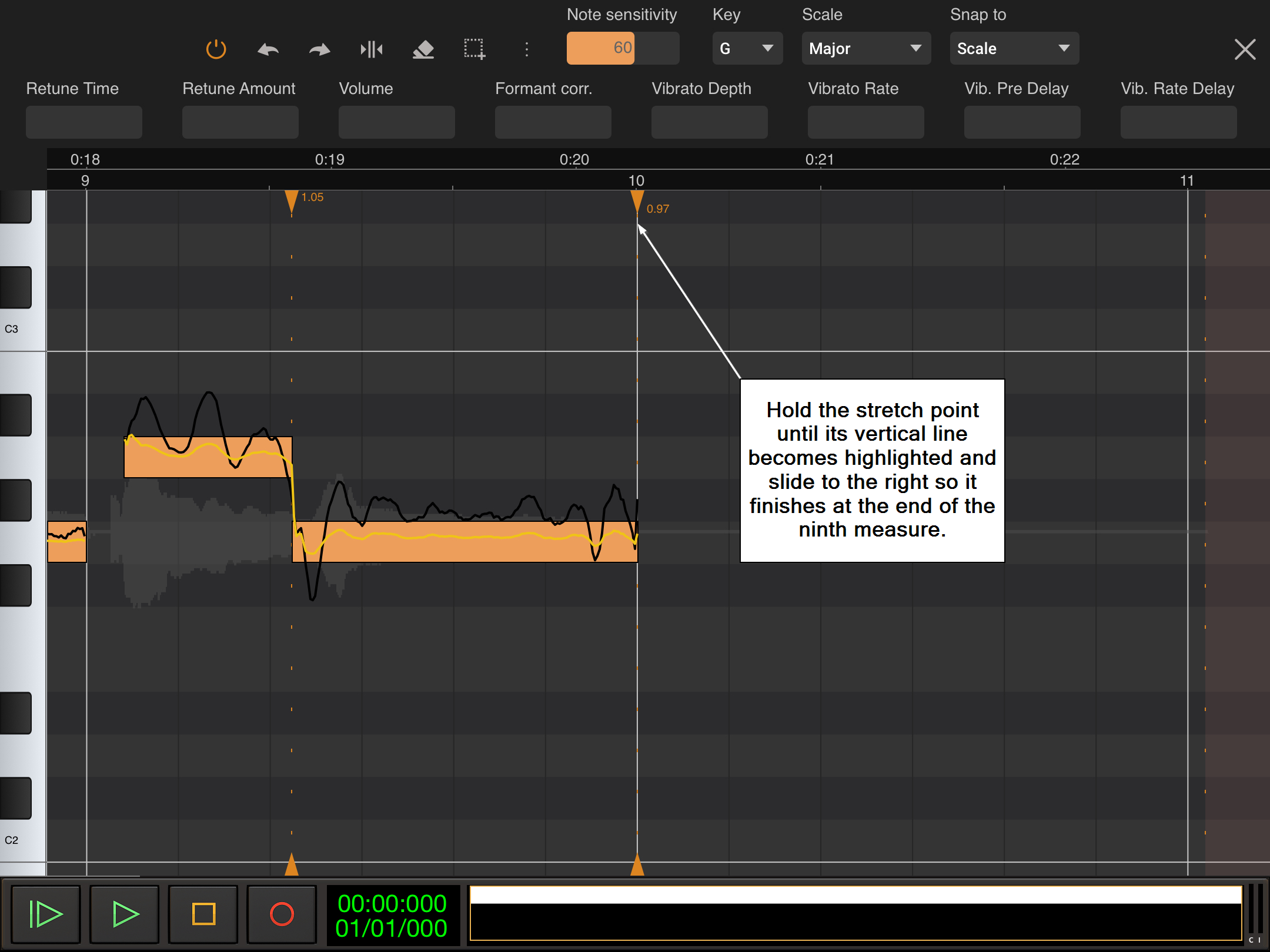1270x952 pixels.
Task: Open the three-dot more options menu
Action: point(527,49)
